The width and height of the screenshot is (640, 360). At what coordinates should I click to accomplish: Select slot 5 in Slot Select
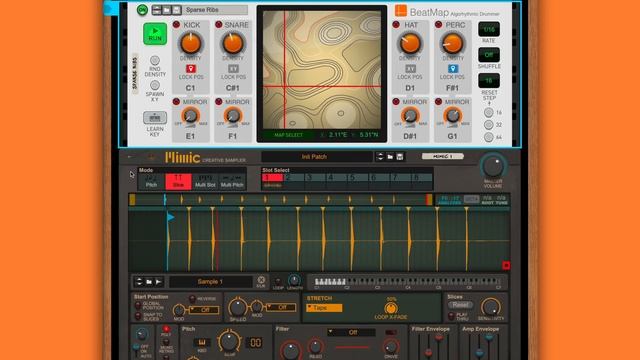[358, 180]
